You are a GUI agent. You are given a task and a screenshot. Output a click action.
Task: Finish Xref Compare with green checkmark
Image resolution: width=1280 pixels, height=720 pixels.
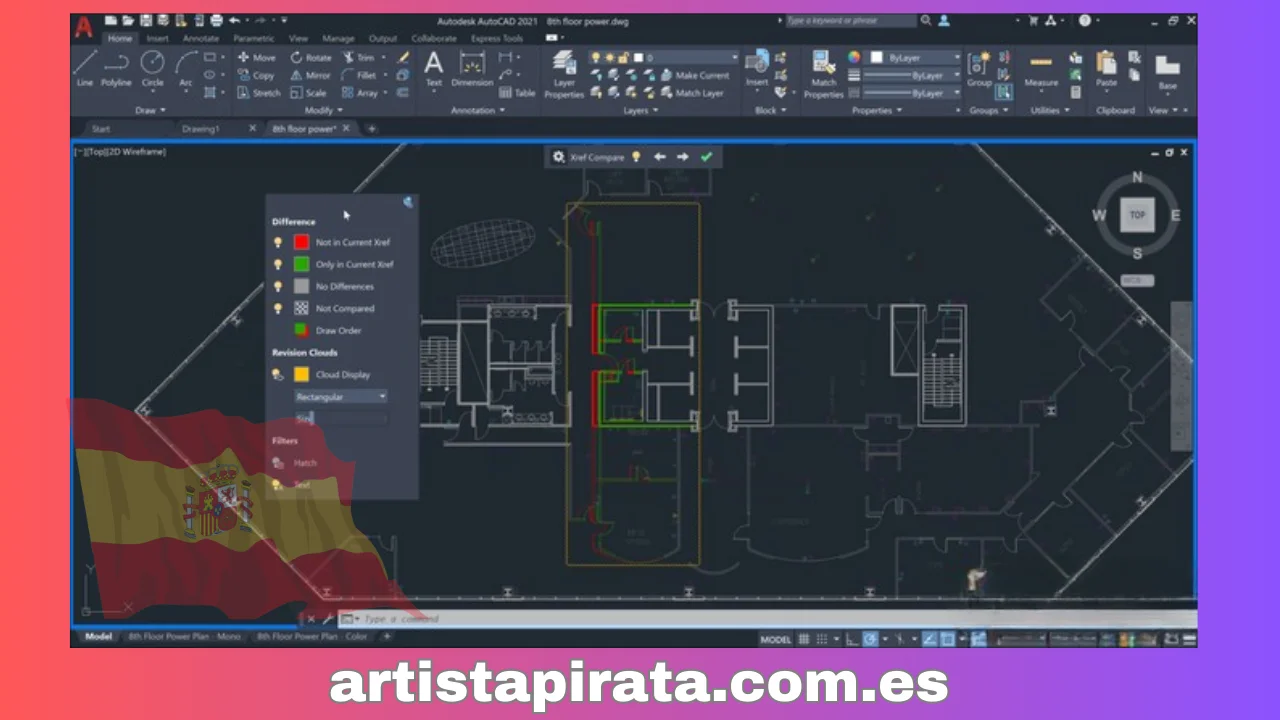pyautogui.click(x=707, y=157)
